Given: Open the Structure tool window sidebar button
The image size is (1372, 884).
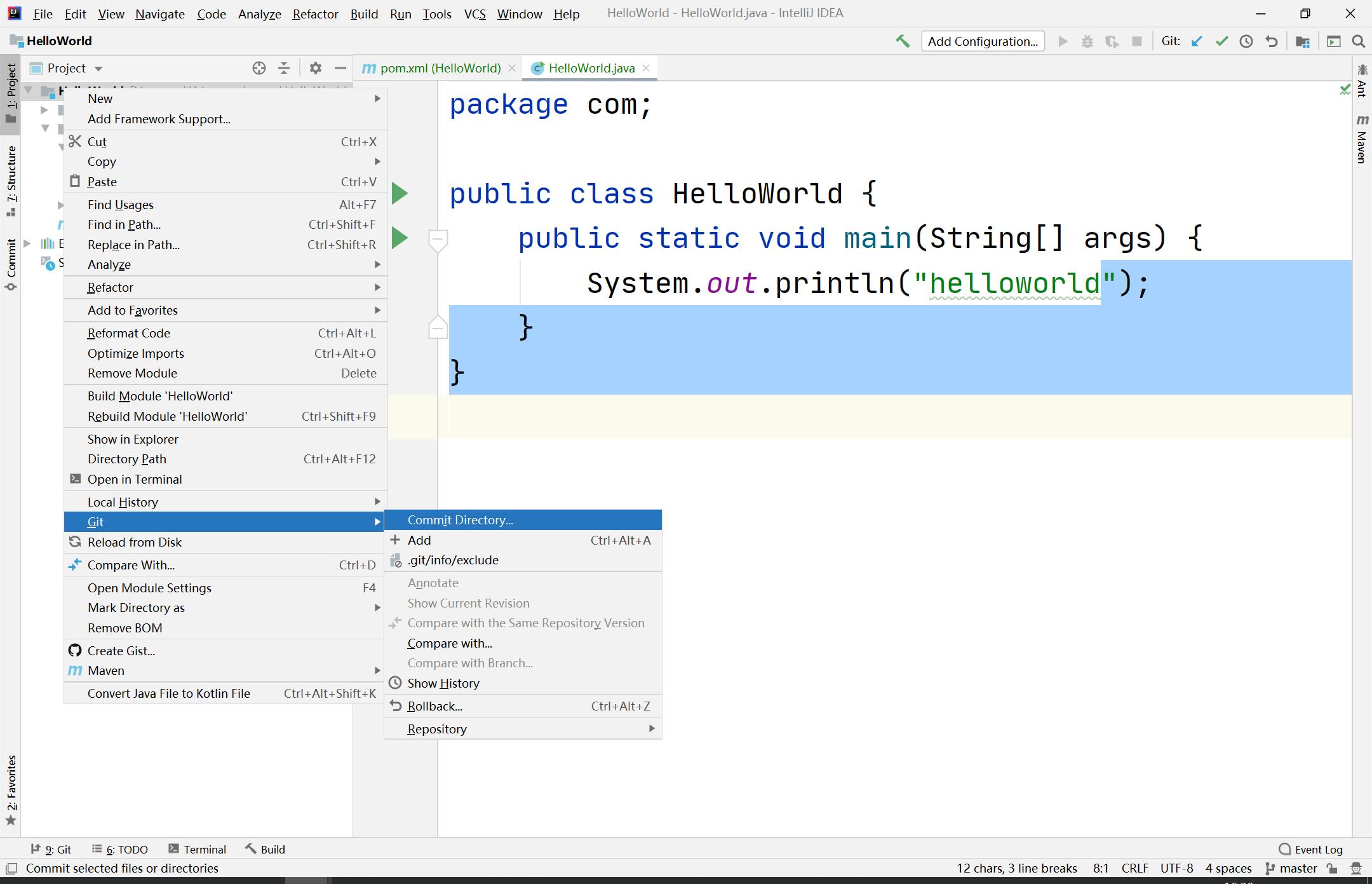Looking at the screenshot, I should click(x=11, y=180).
